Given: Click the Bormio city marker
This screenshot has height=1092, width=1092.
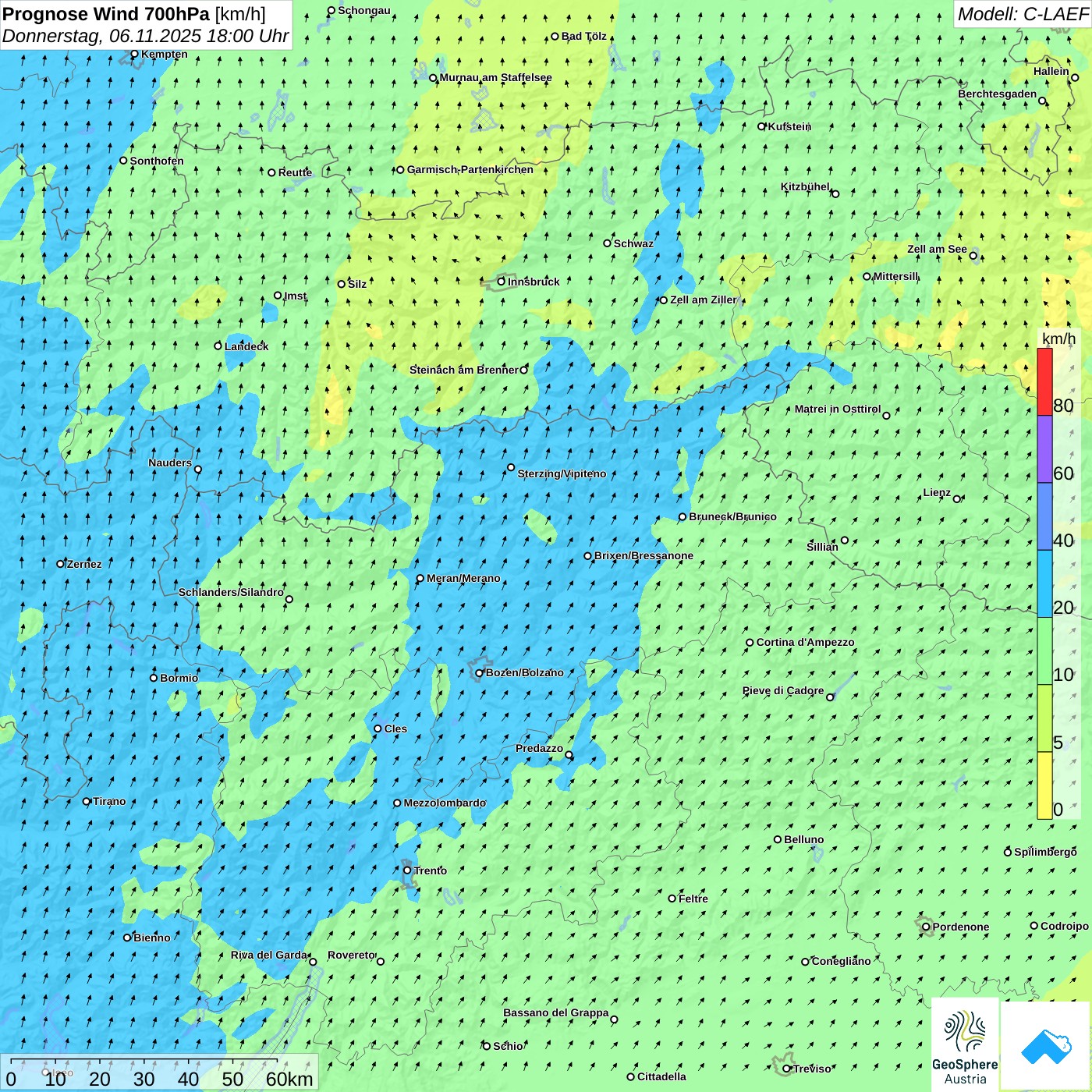Looking at the screenshot, I should 154,678.
